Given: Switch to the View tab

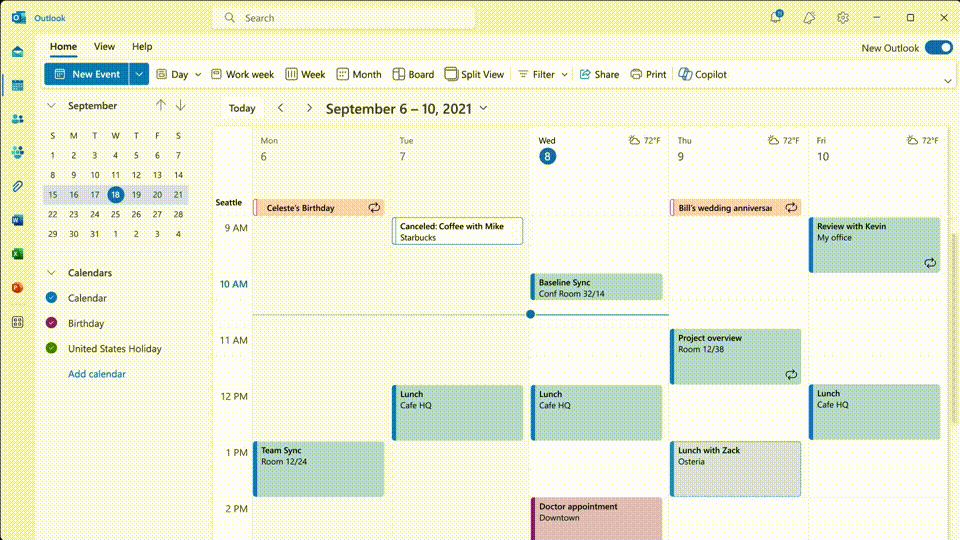Looking at the screenshot, I should tap(104, 47).
